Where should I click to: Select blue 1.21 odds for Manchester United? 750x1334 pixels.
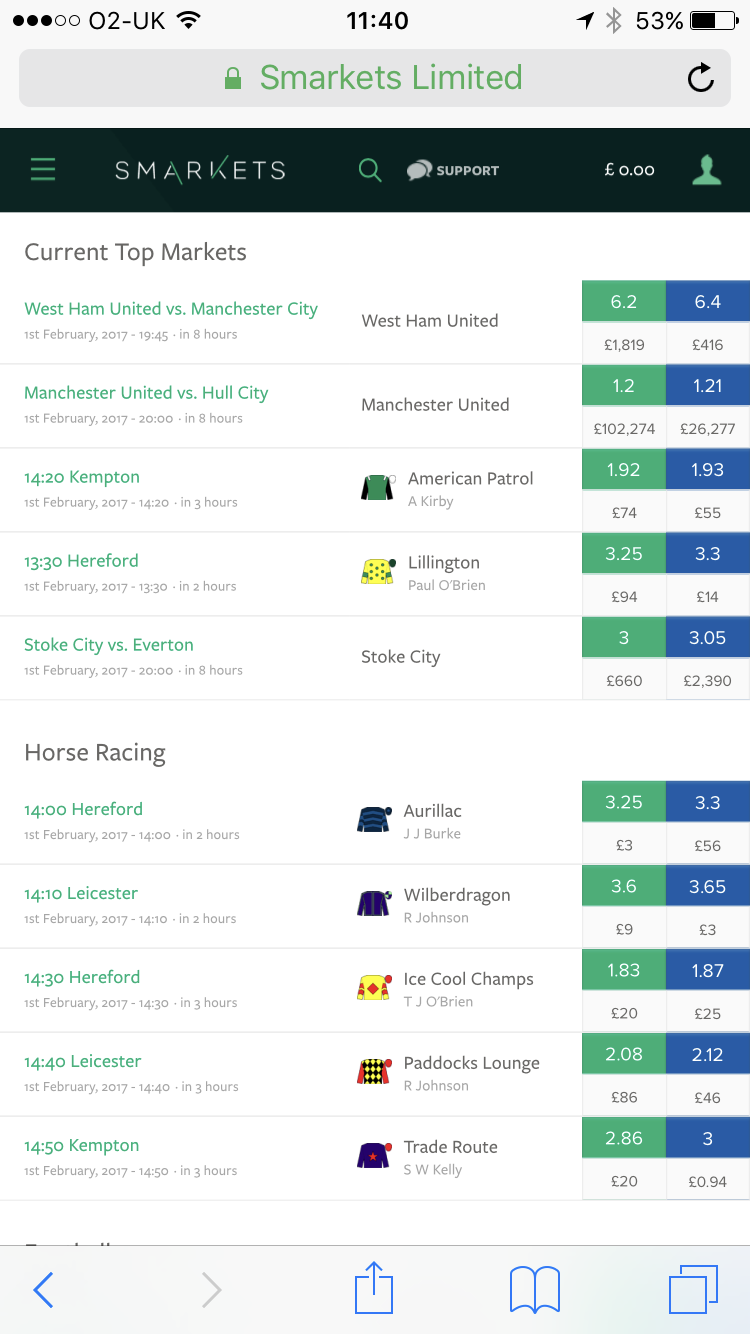707,386
